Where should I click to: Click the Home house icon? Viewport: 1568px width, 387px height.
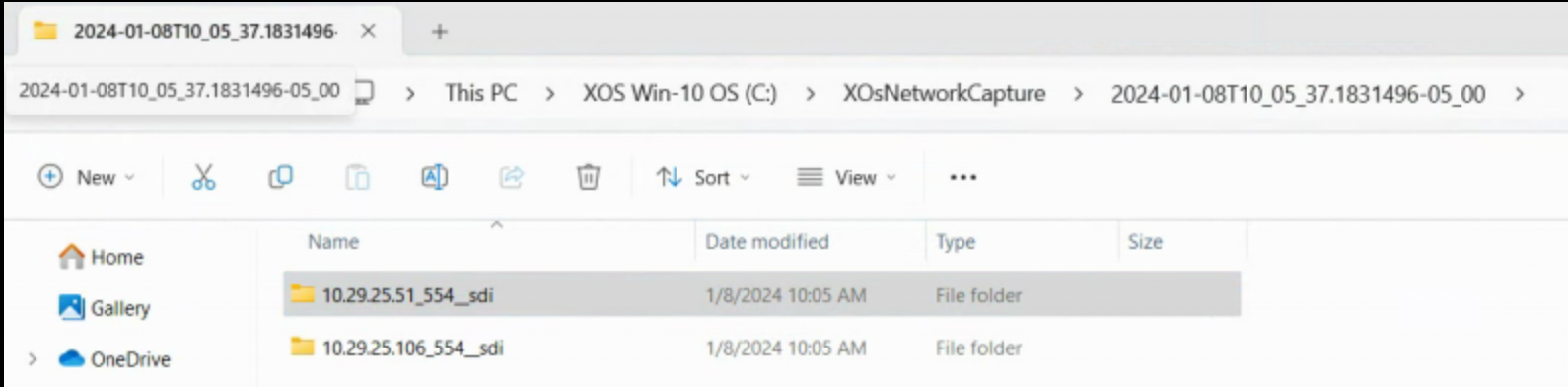pyautogui.click(x=71, y=257)
